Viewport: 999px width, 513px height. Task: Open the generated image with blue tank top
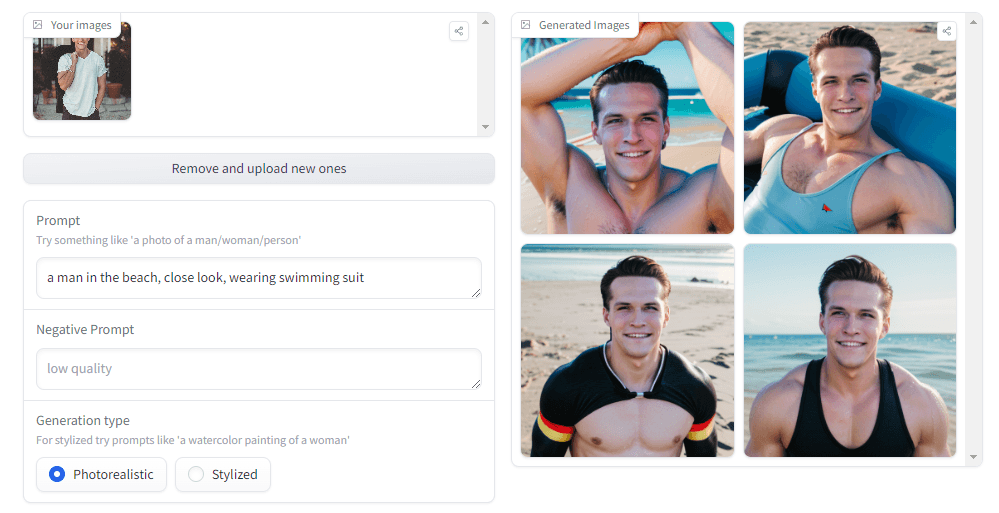click(849, 128)
